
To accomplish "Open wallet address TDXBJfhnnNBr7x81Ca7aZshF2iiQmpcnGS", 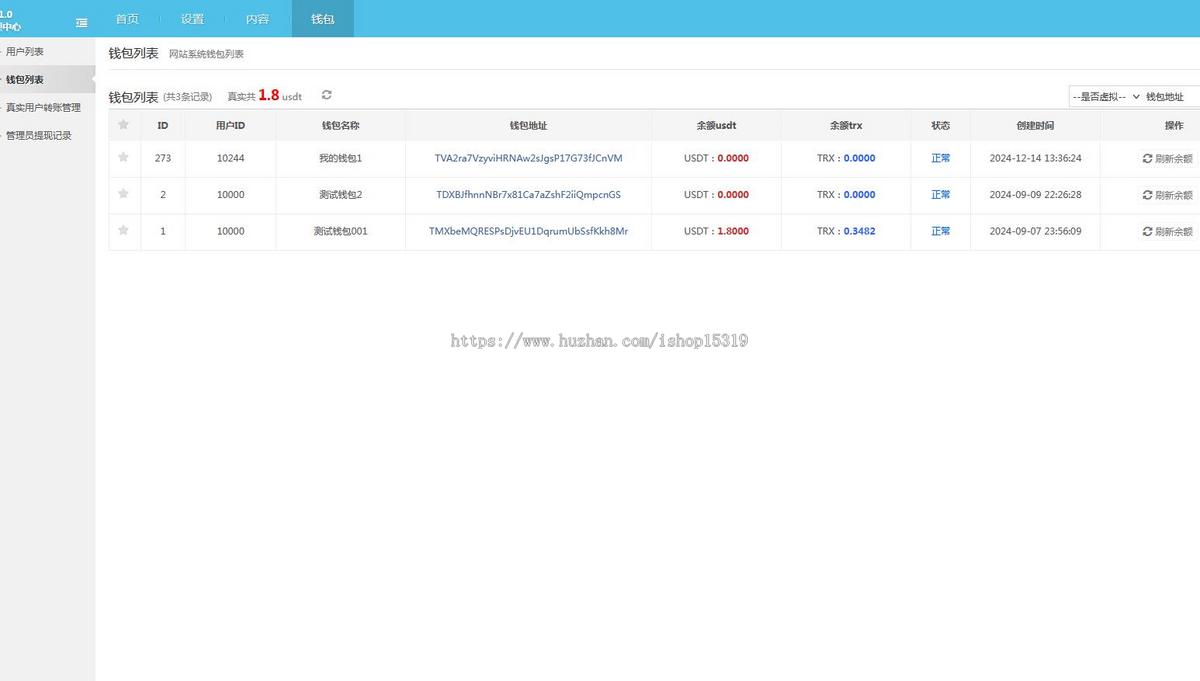I will pos(528,195).
